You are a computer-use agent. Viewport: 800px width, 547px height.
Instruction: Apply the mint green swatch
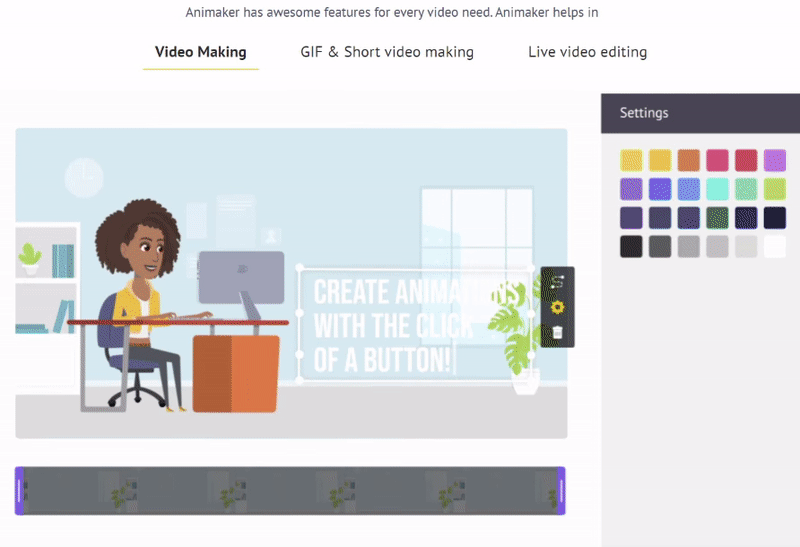[746, 189]
